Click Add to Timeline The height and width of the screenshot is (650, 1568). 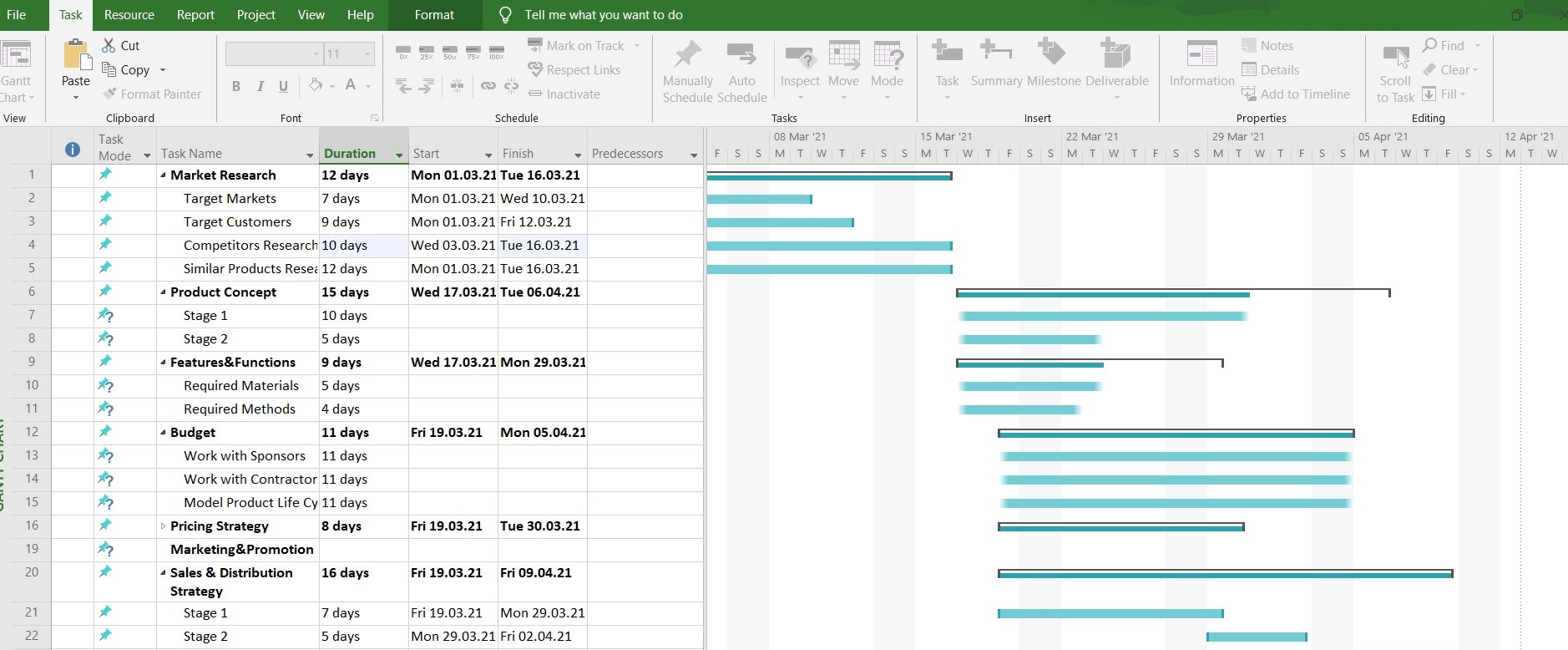pos(1296,94)
